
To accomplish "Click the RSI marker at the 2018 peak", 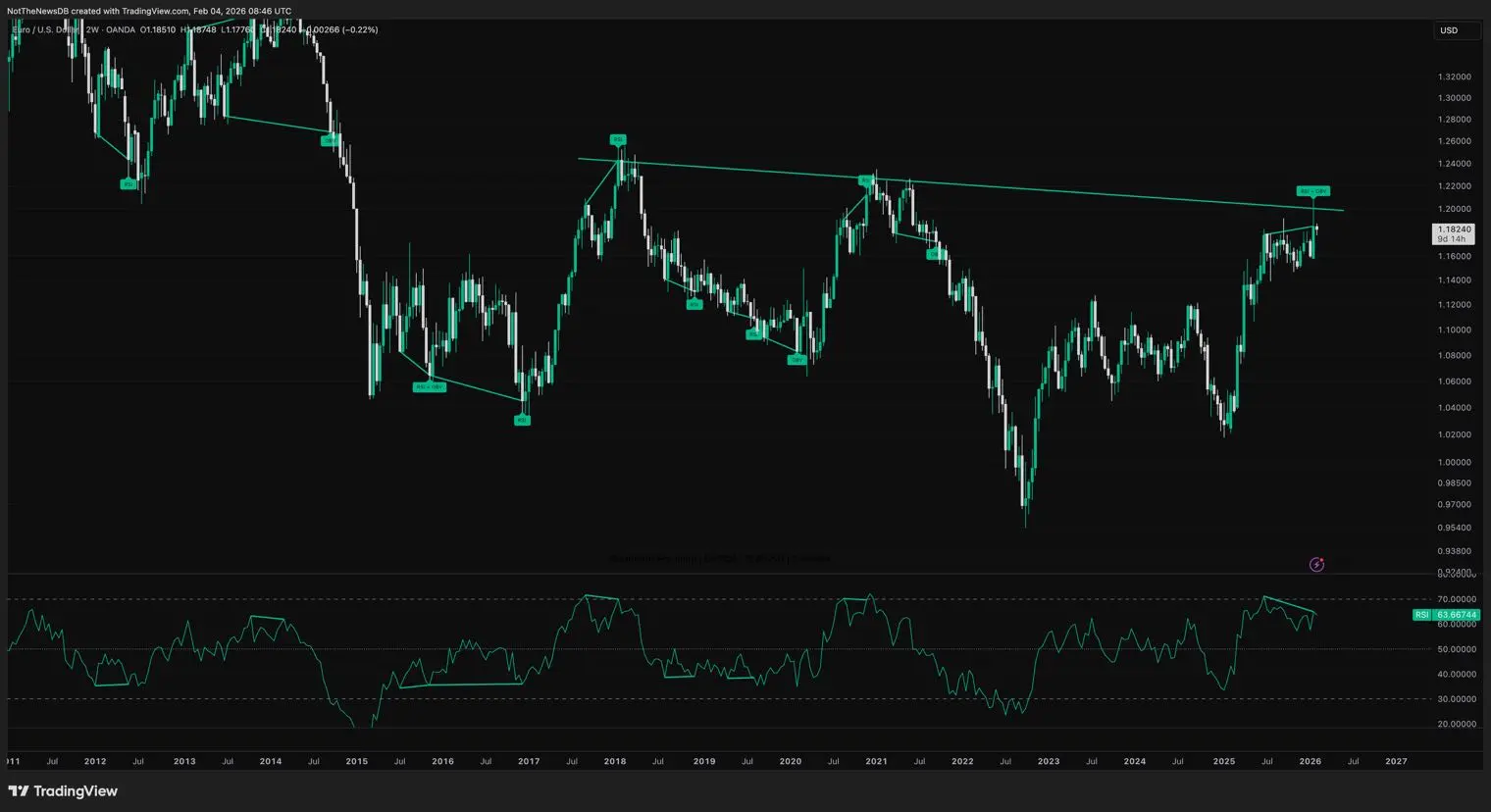I will (617, 140).
